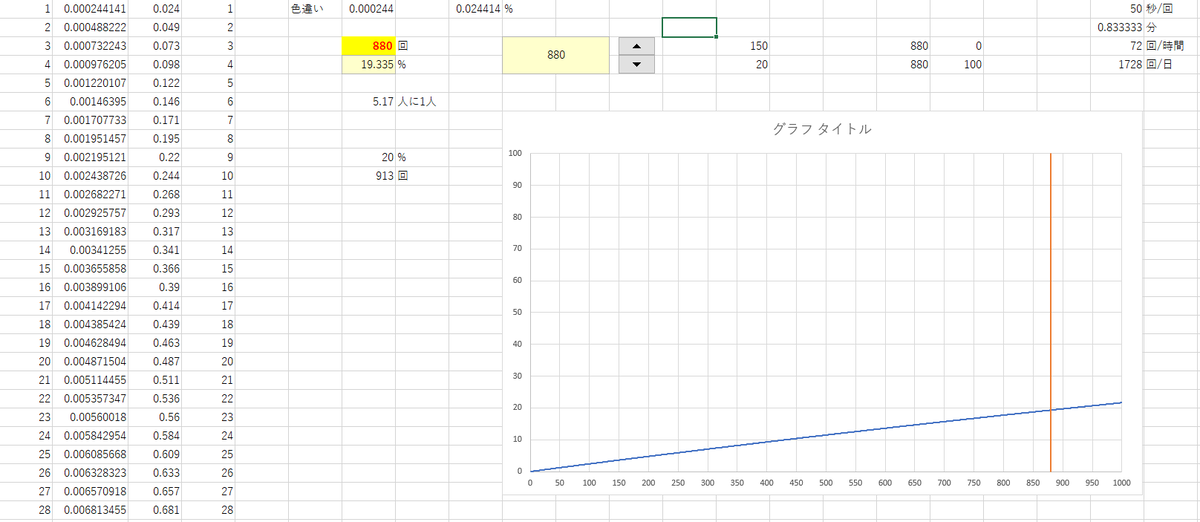
Task: Click the spin button up arrow
Action: 637,46
